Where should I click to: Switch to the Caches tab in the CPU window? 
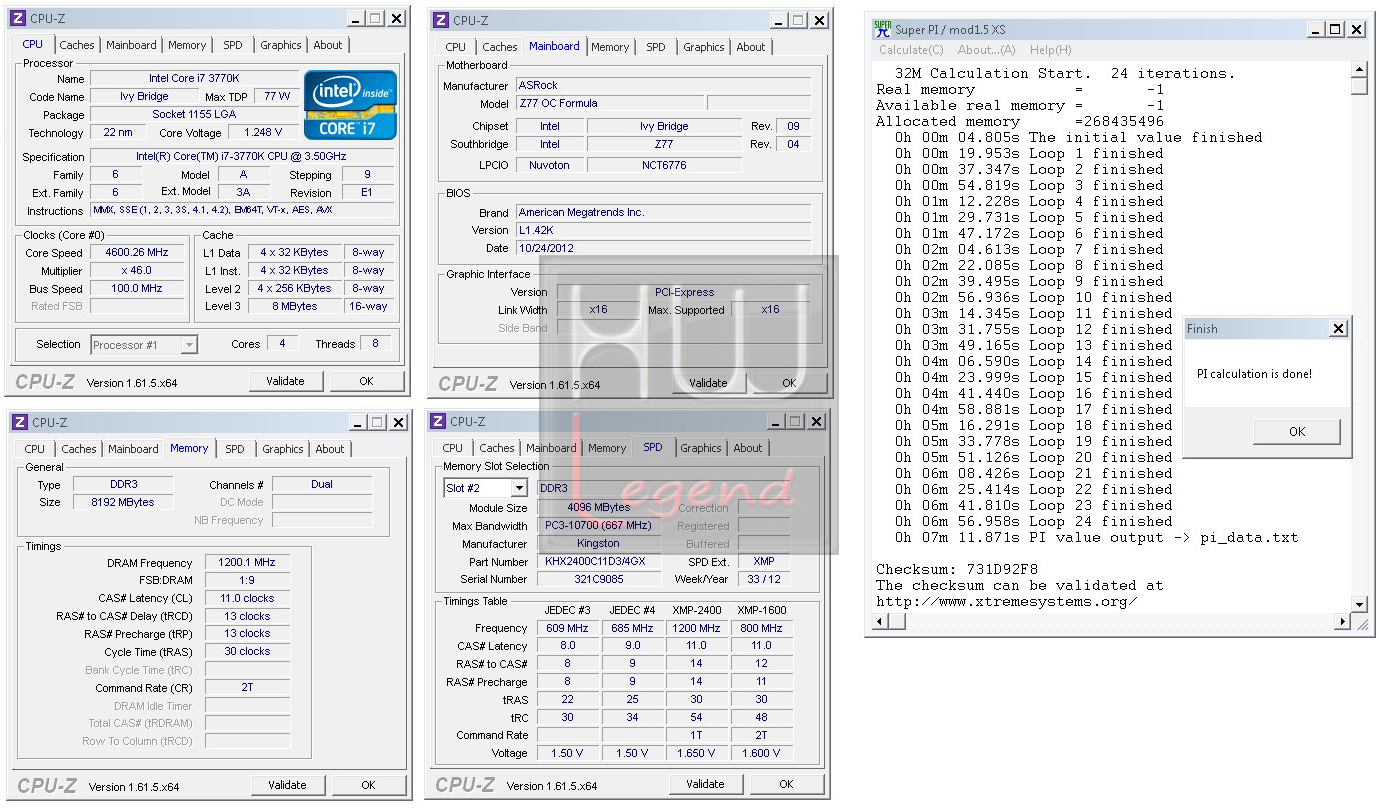click(x=77, y=45)
